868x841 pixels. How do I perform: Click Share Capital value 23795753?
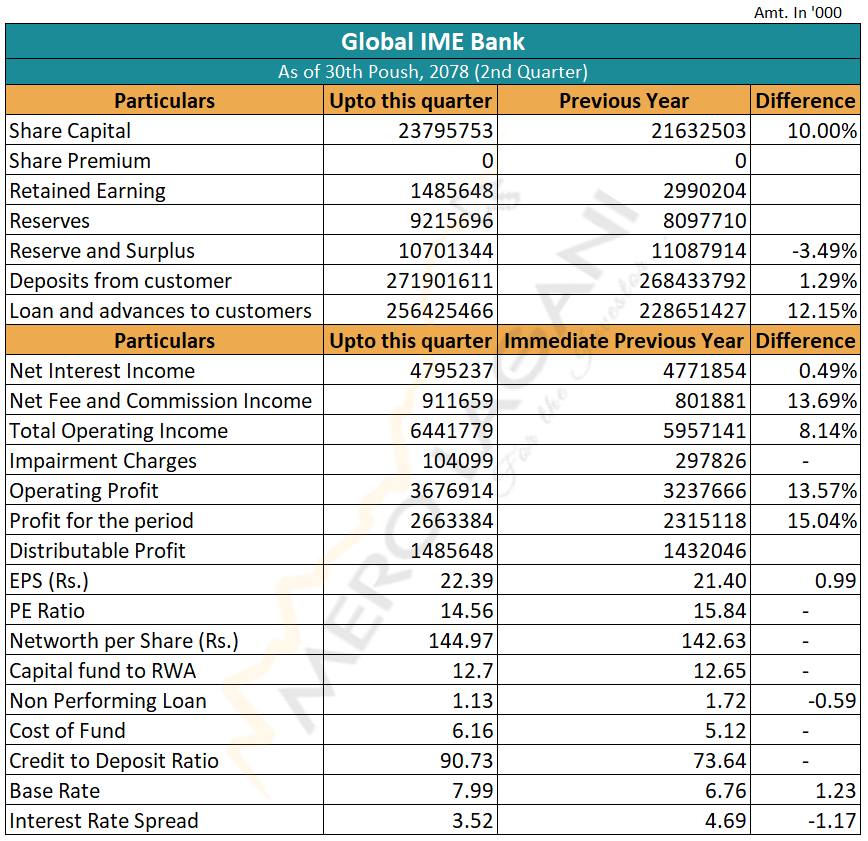tap(446, 131)
